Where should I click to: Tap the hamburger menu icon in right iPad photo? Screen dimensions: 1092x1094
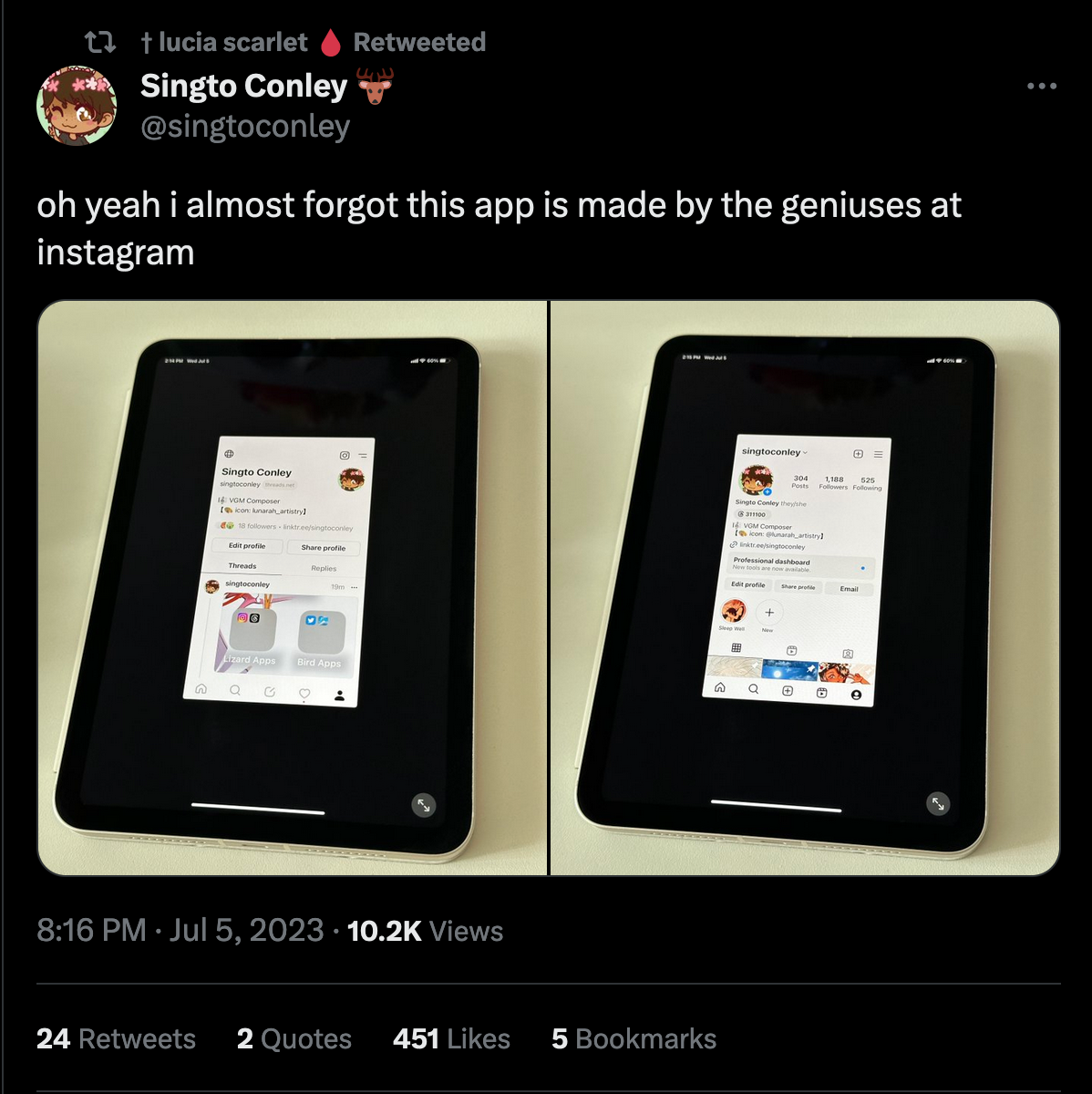(879, 454)
